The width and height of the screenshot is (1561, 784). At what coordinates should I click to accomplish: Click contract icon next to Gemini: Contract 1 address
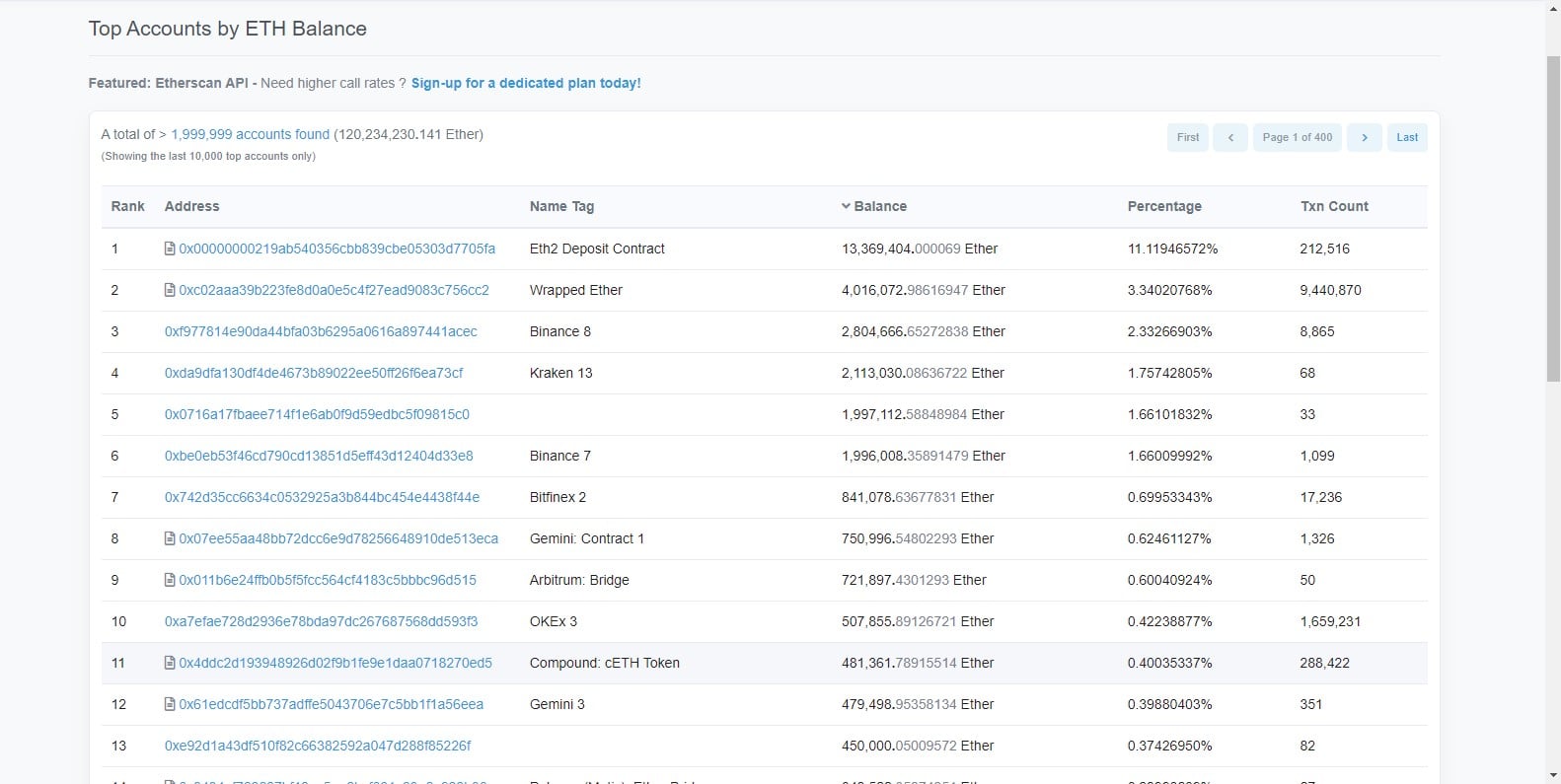tap(170, 538)
